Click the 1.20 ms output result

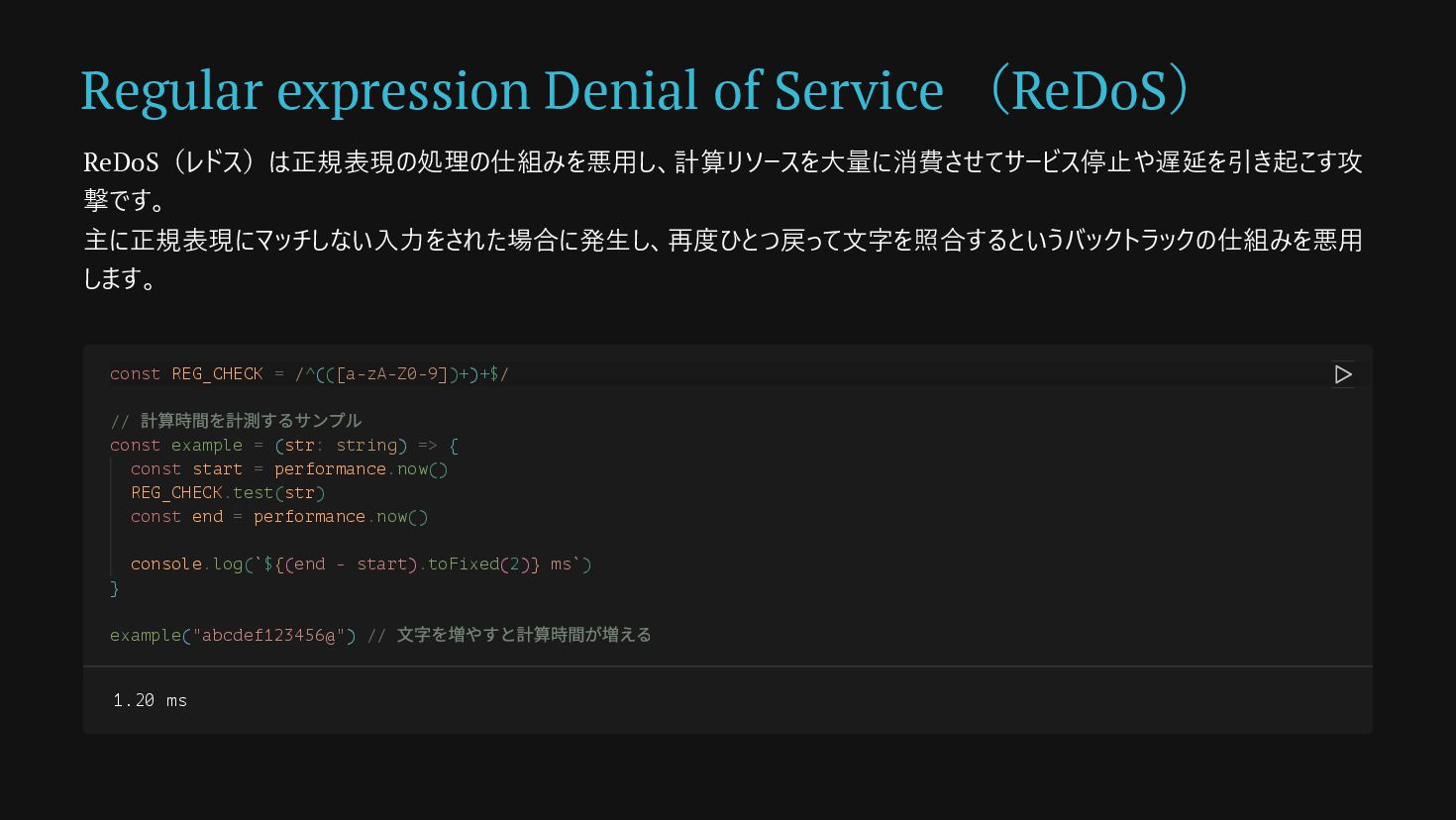(x=150, y=700)
